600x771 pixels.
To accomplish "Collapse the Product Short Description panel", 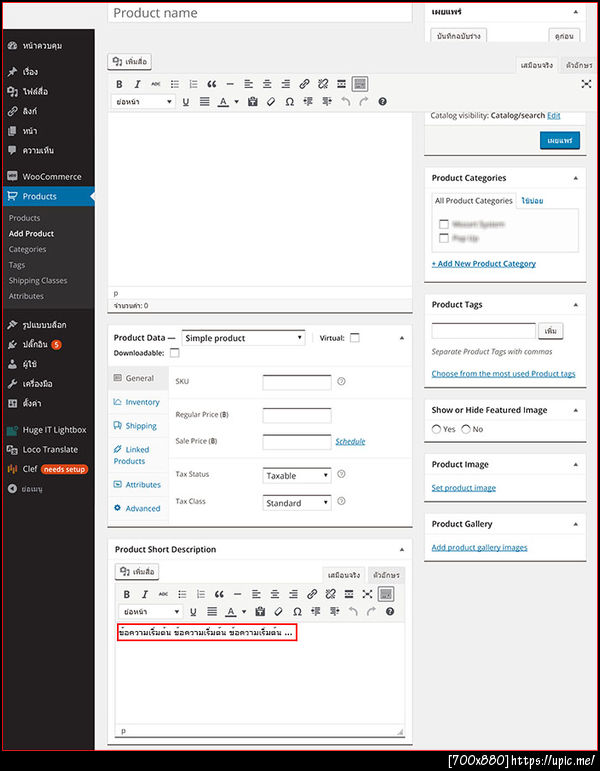I will tap(402, 550).
